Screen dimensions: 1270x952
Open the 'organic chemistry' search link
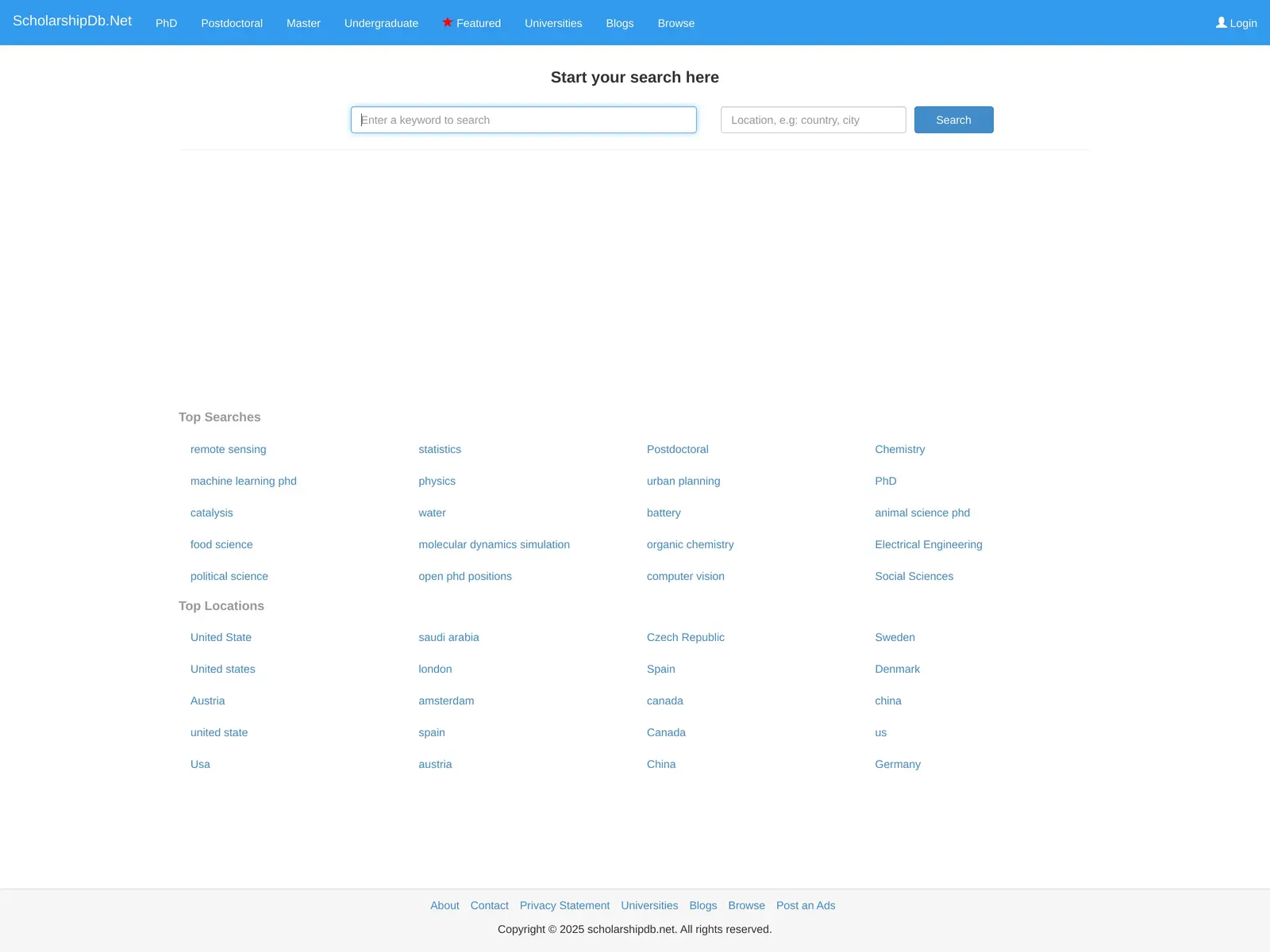click(691, 544)
